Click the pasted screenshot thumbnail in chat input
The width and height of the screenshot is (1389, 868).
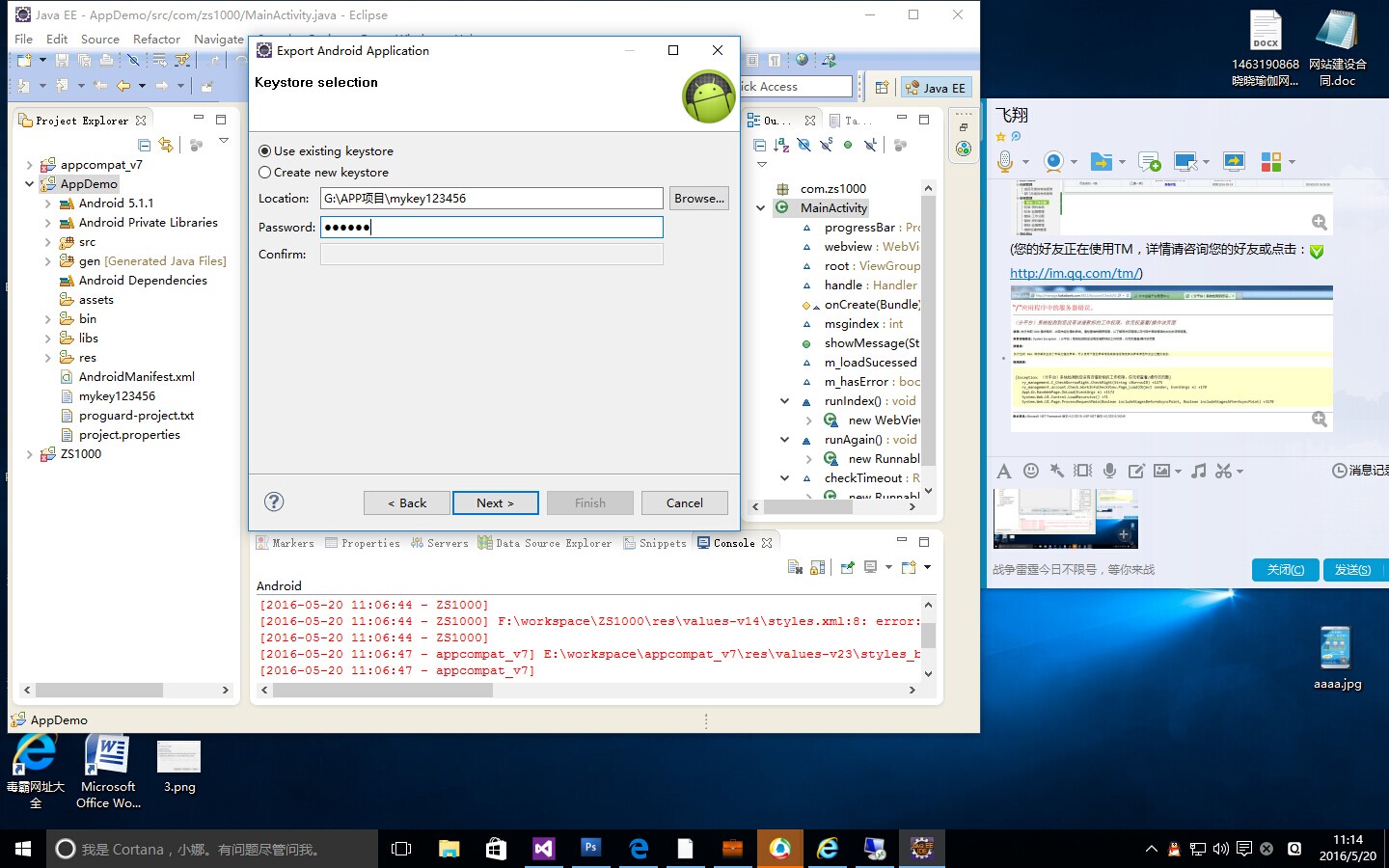pos(1066,519)
